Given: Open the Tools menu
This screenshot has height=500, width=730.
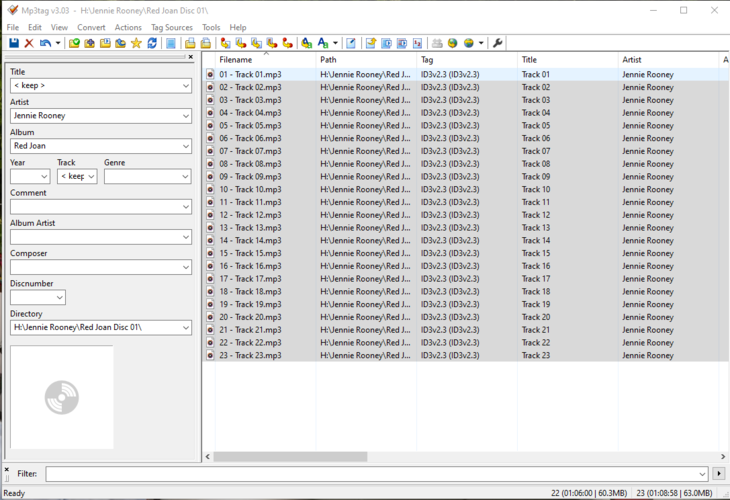Looking at the screenshot, I should 211,27.
